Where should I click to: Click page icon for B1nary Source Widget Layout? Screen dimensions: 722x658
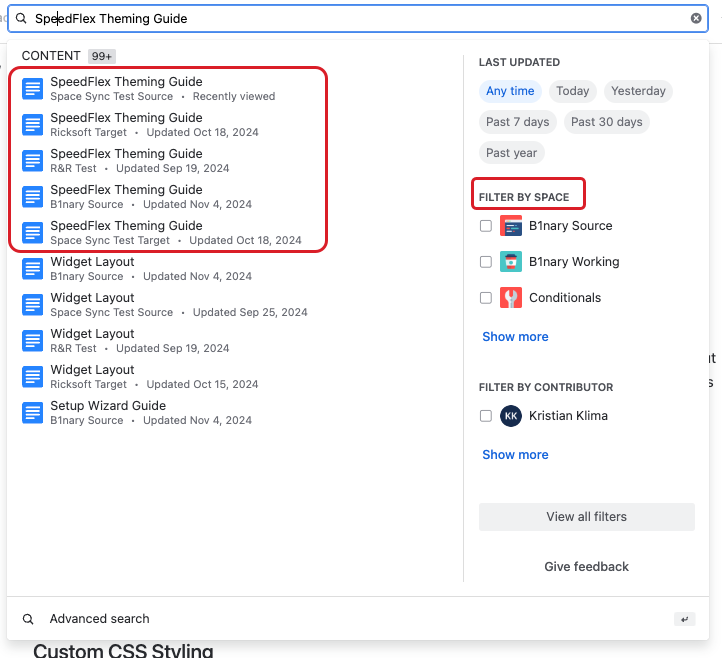click(33, 268)
